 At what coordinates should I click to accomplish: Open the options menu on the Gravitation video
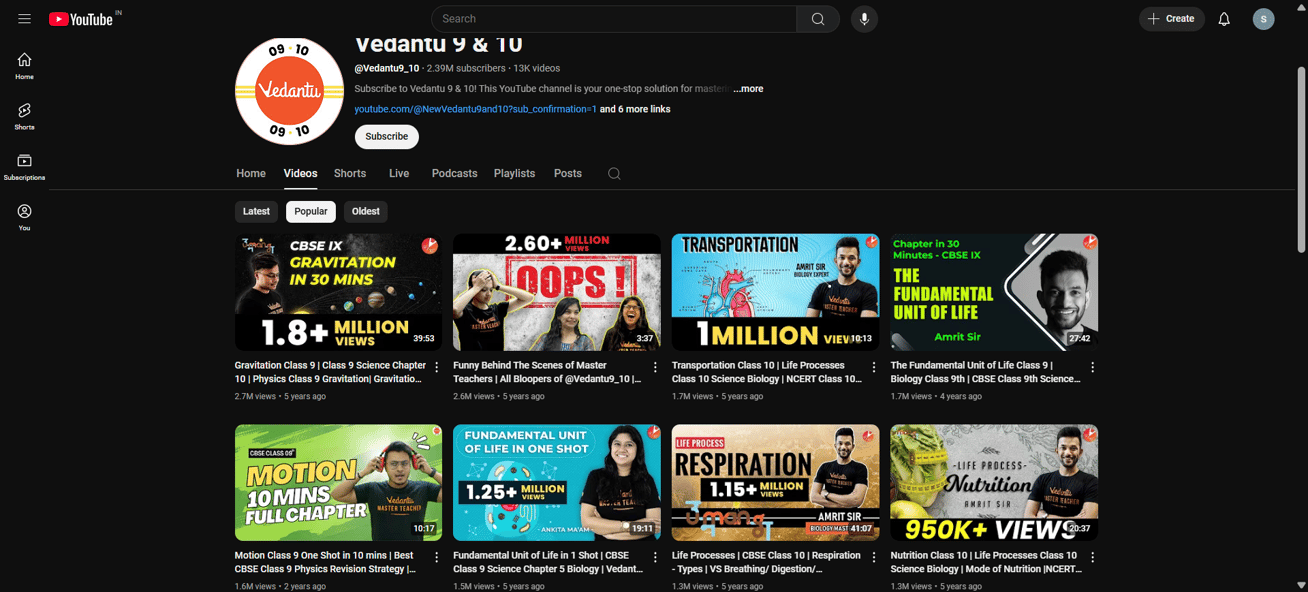point(436,367)
